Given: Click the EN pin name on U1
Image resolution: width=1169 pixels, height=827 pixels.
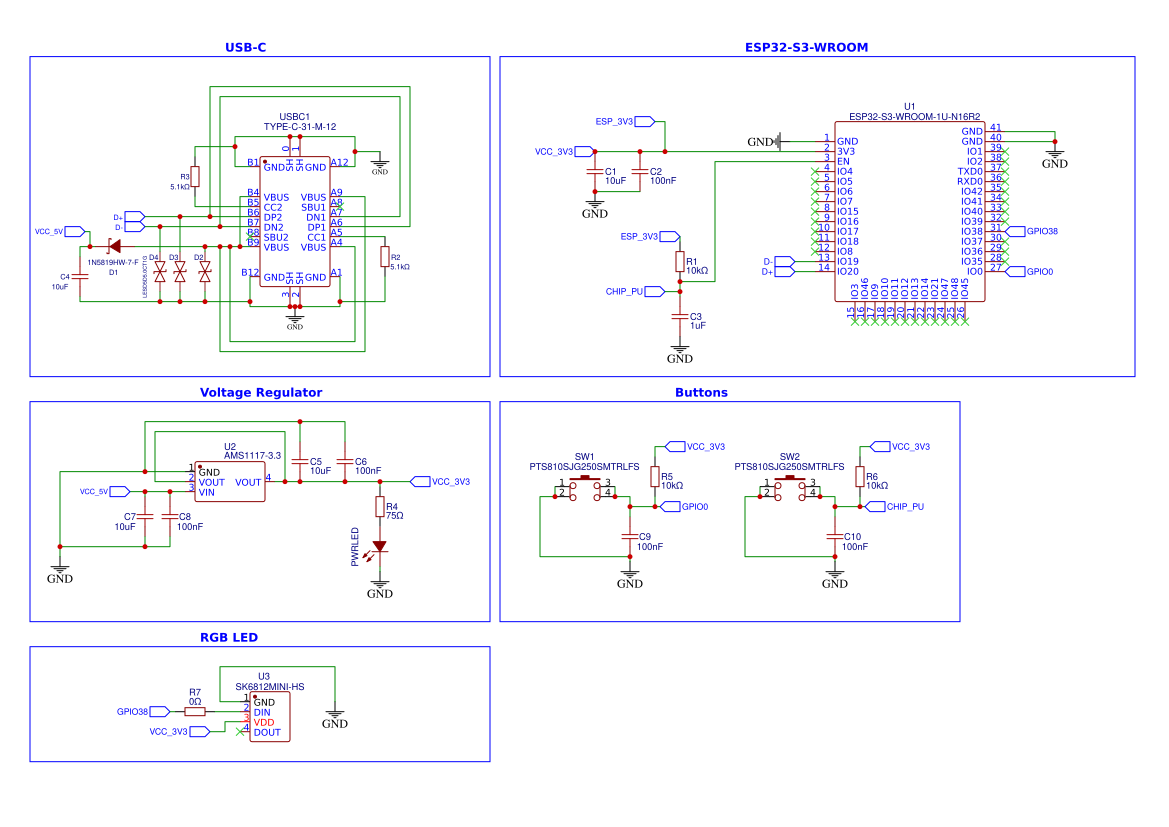Looking at the screenshot, I should click(x=843, y=161).
